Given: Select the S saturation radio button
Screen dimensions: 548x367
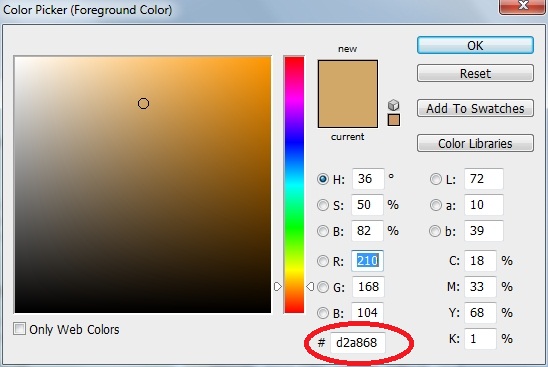Looking at the screenshot, I should click(x=323, y=205).
